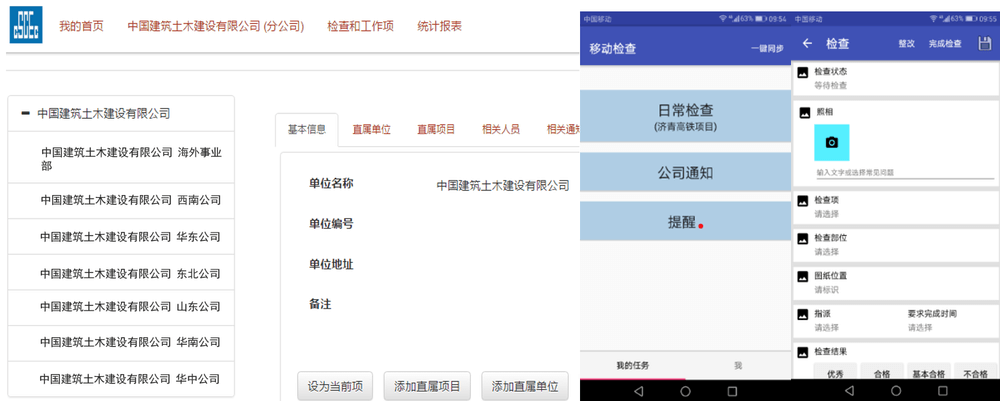Switch to the 直属项目 tab
Viewport: 1000px width, 401px height.
tap(436, 129)
